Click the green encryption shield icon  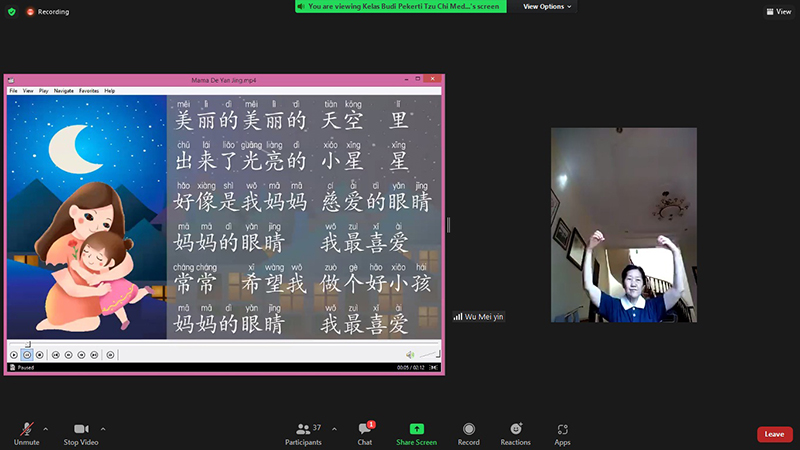click(x=12, y=11)
